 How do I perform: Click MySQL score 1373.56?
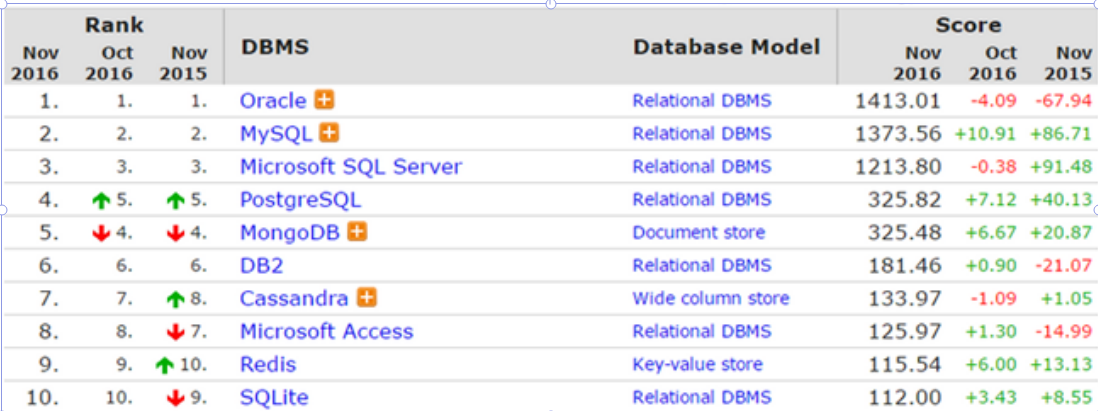click(898, 134)
